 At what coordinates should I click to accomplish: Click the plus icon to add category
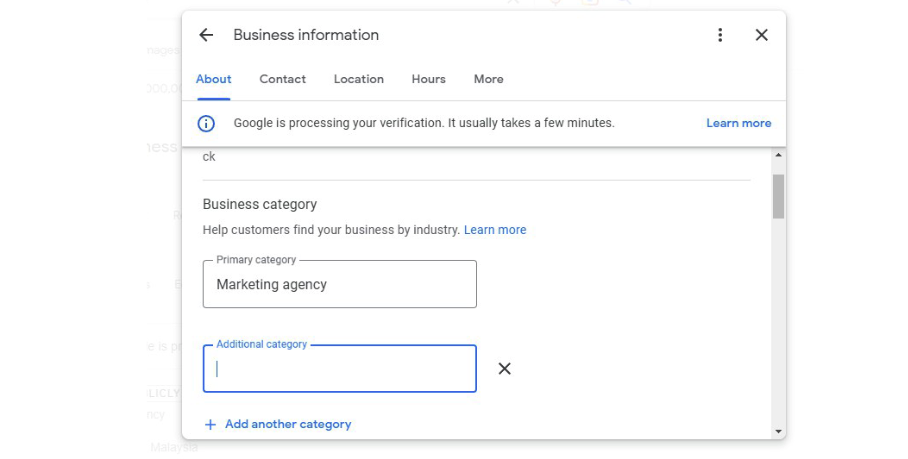tap(210, 424)
